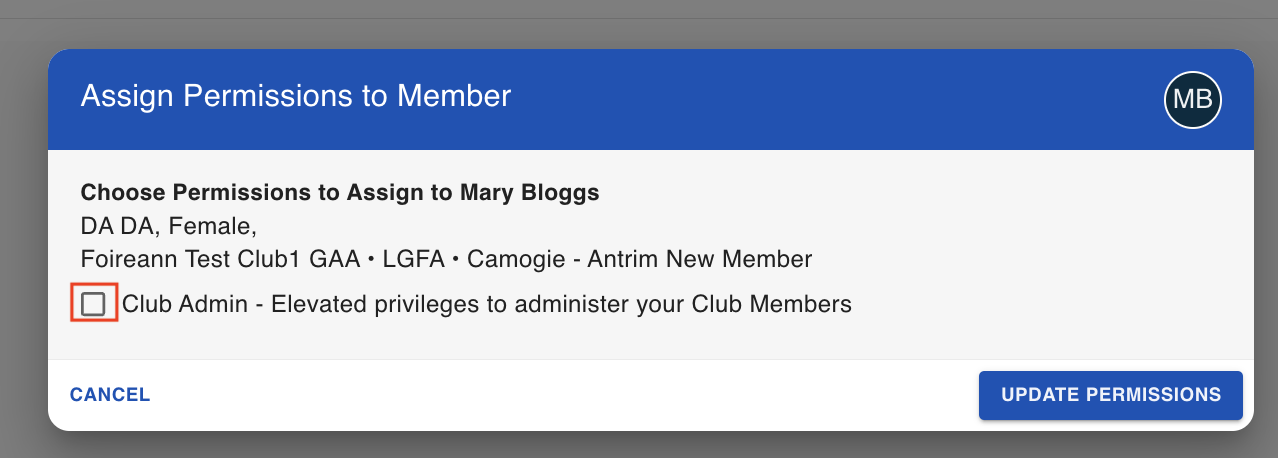The width and height of the screenshot is (1278, 458).
Task: Click the Update Permissions button
Action: point(1111,395)
